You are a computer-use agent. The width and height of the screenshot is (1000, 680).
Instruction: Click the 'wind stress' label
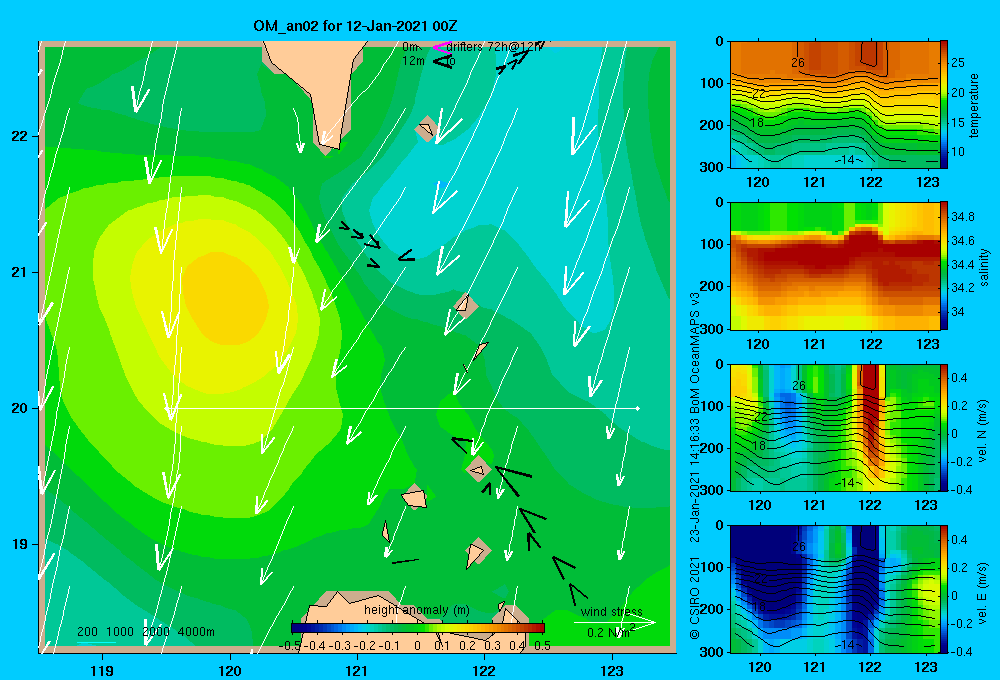(612, 612)
